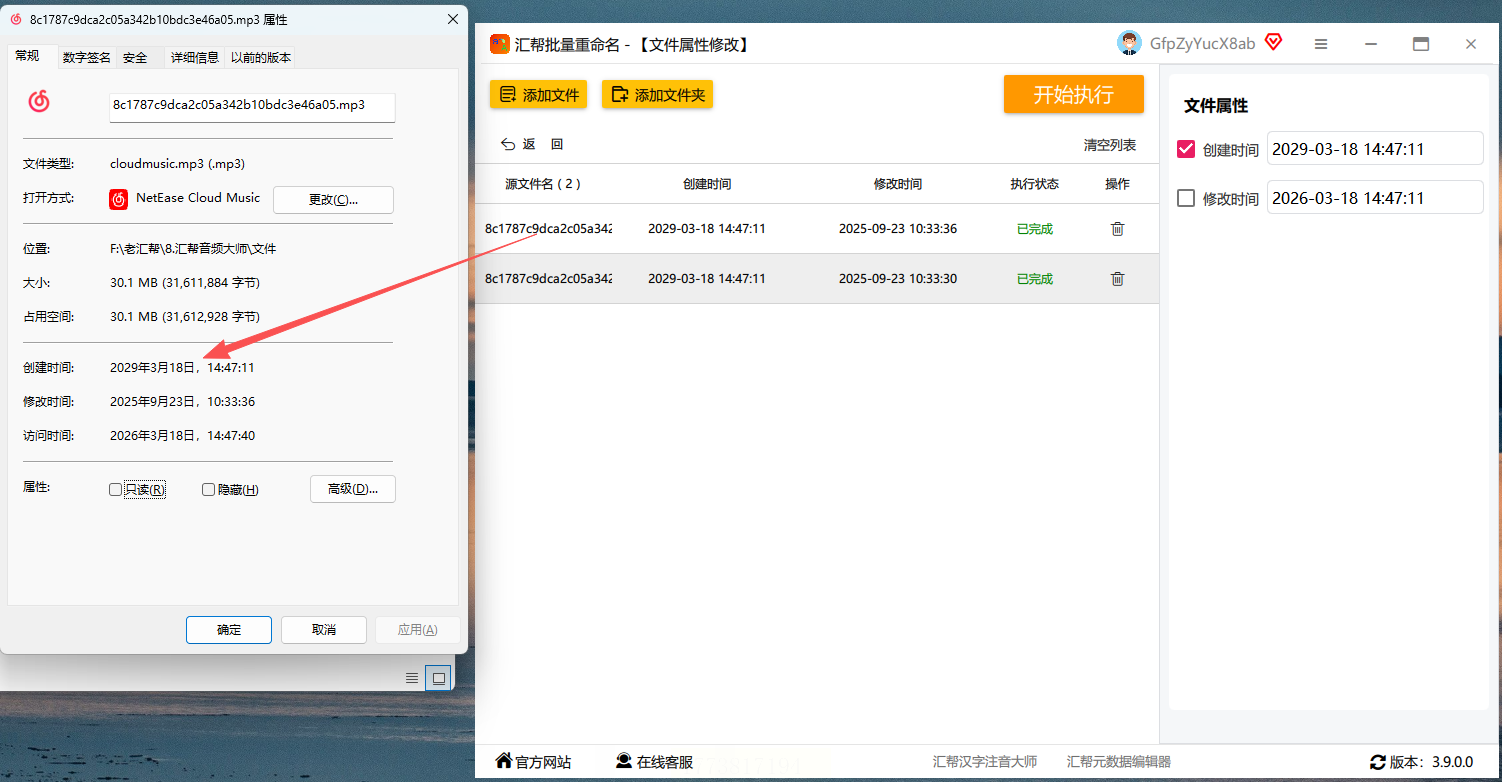The image size is (1502, 782).
Task: Open the 官方网站 link
Action: pyautogui.click(x=534, y=762)
